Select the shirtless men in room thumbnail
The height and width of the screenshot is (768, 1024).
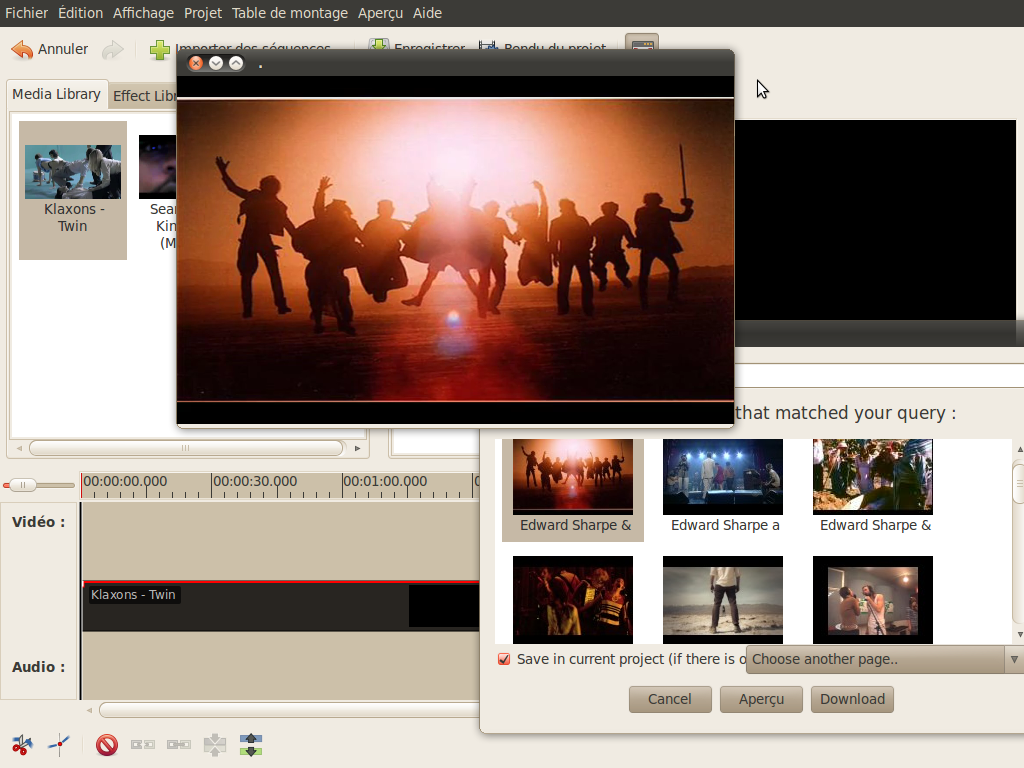873,600
